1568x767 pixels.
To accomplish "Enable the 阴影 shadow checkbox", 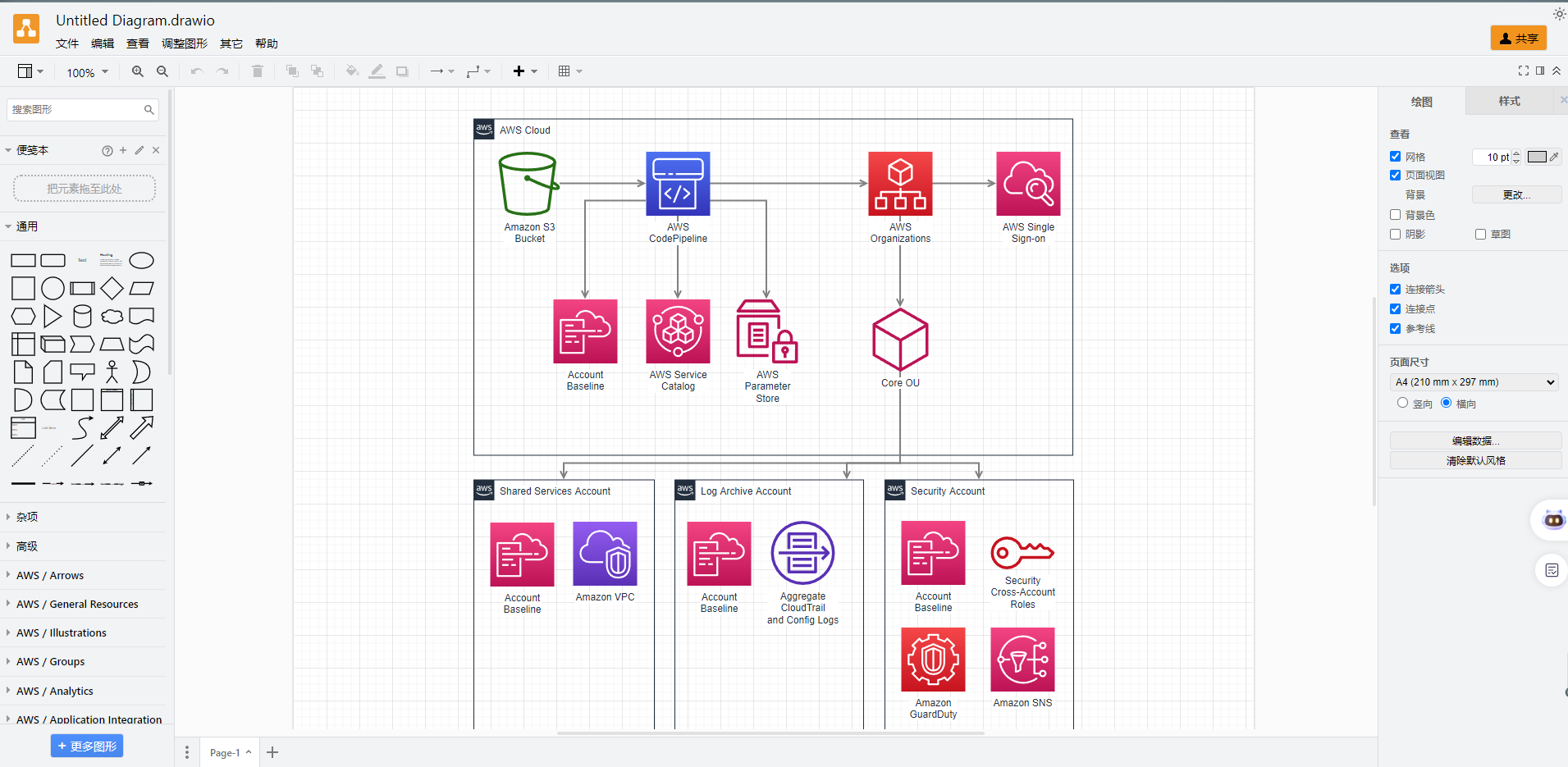I will click(1395, 234).
